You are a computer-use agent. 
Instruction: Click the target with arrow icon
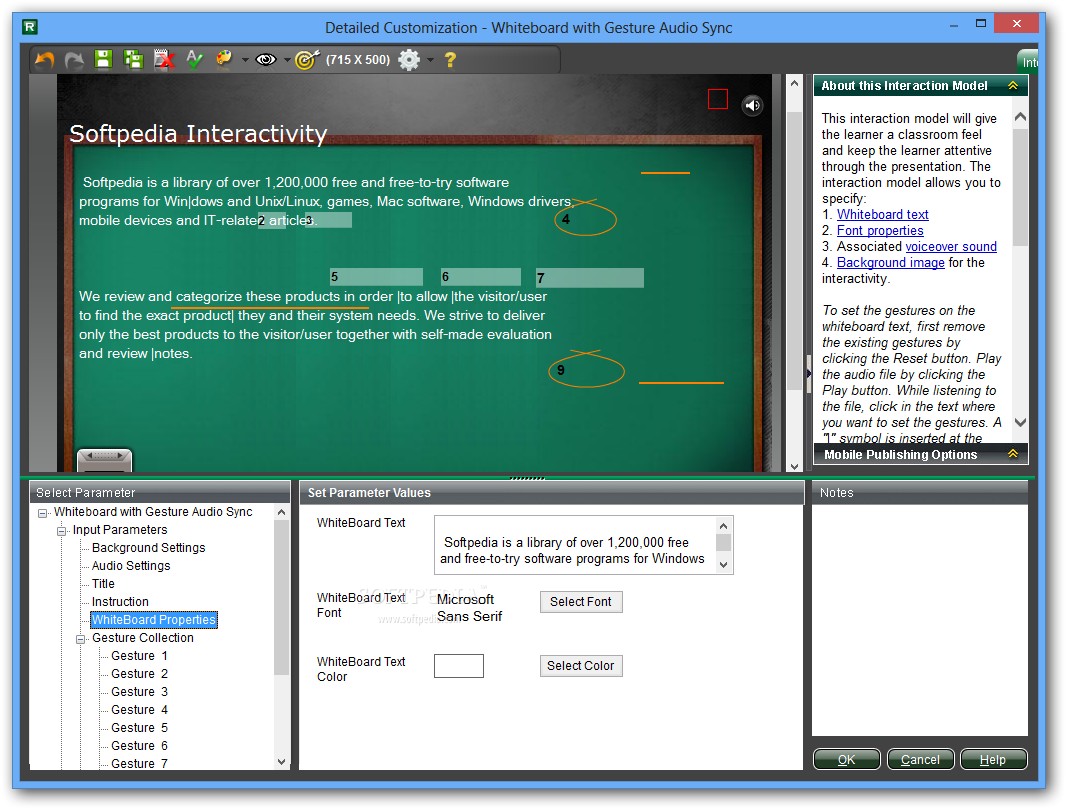[x=307, y=60]
